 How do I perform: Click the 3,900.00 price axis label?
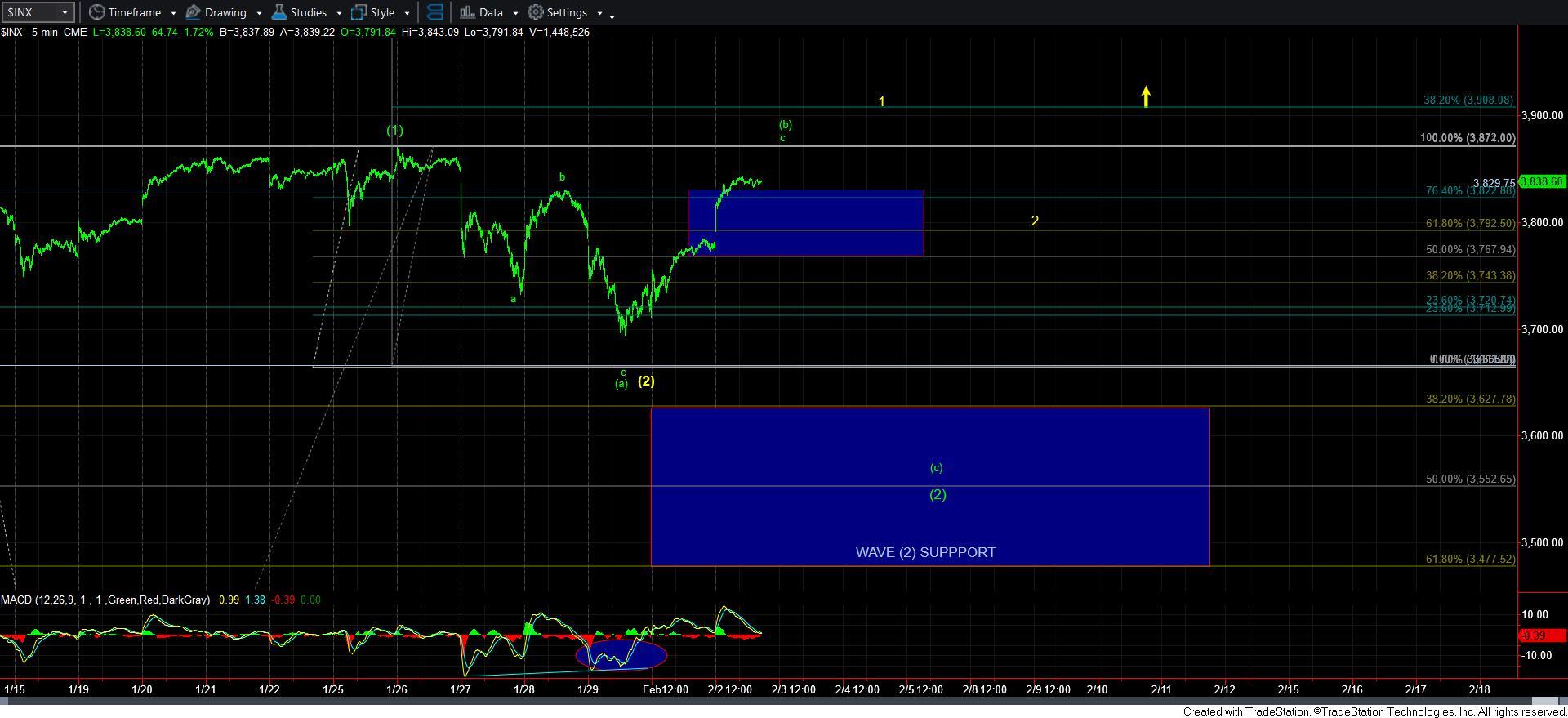pos(1543,115)
